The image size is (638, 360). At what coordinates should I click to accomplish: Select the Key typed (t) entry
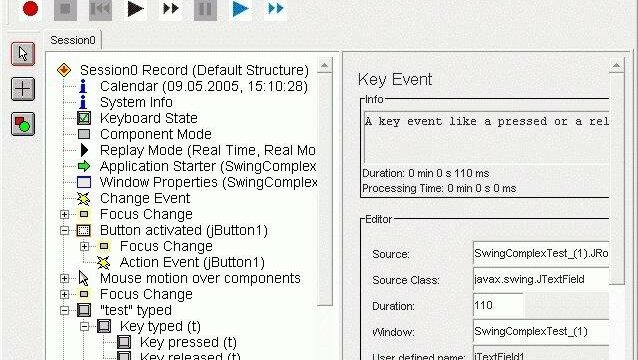coord(160,326)
